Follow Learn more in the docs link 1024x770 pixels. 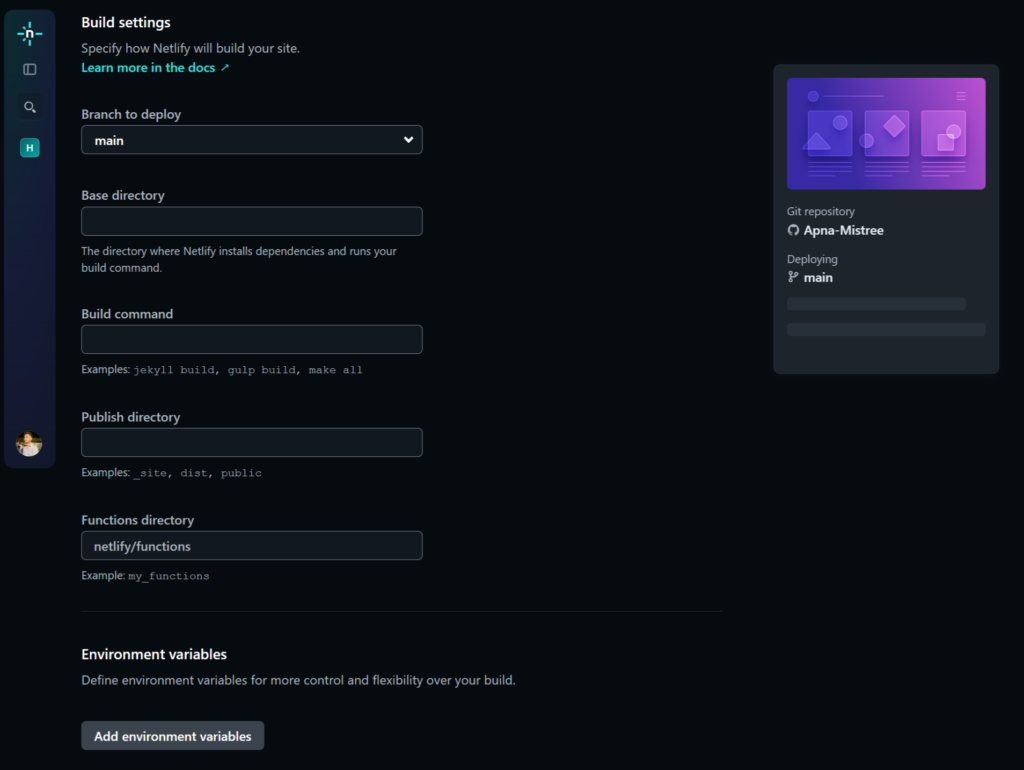pyautogui.click(x=155, y=67)
